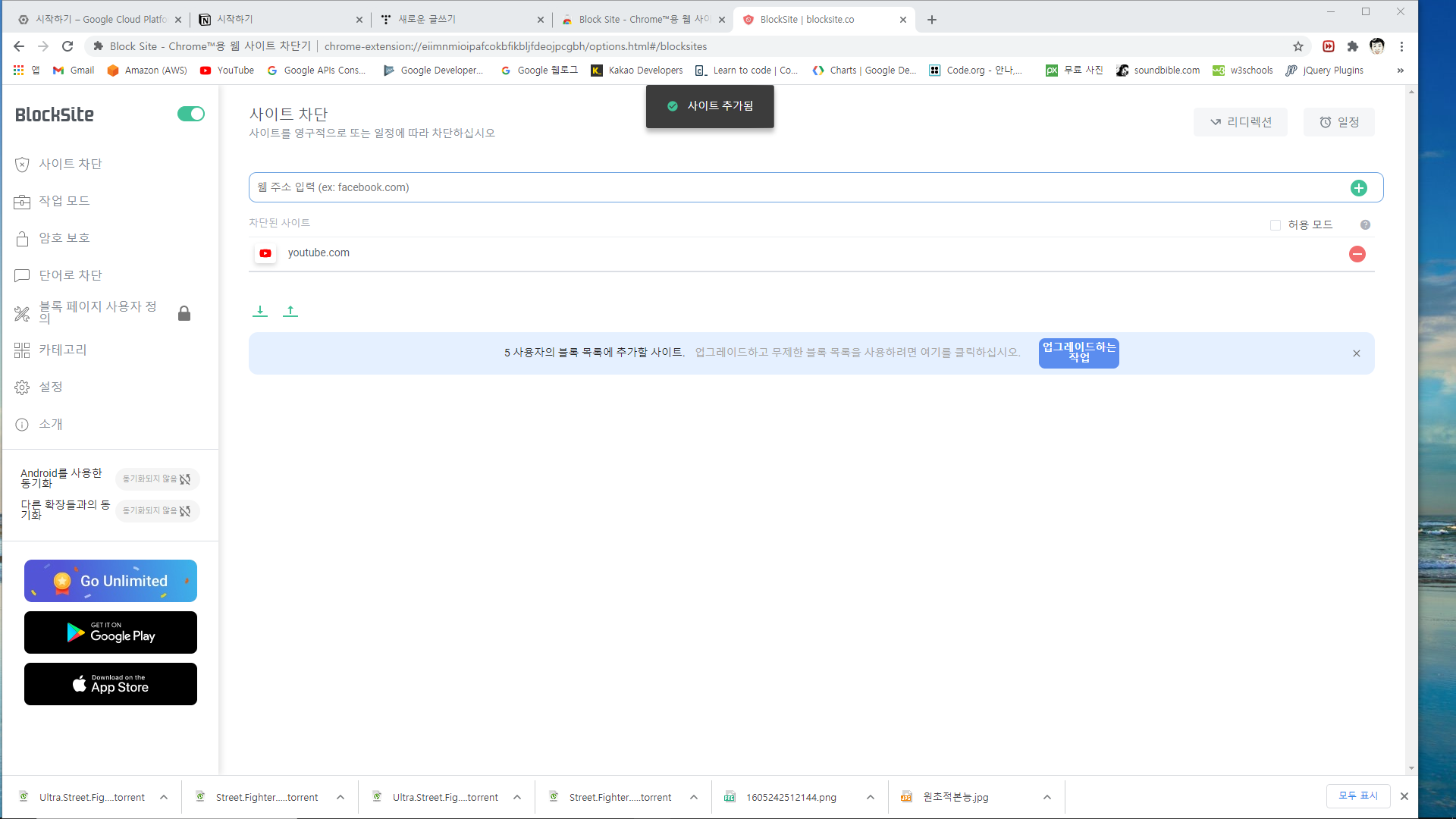1456x819 pixels.
Task: Bookmark page with star icon
Action: point(1298,46)
